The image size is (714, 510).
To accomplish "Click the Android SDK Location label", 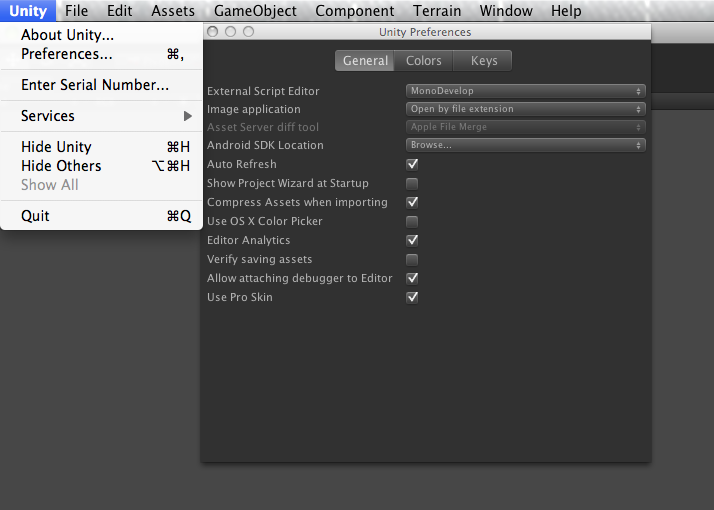I will [265, 145].
